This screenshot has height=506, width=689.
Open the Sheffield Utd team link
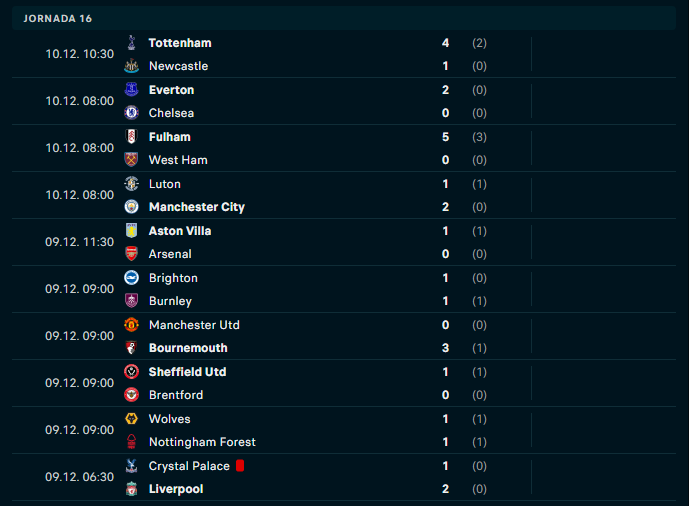click(187, 372)
